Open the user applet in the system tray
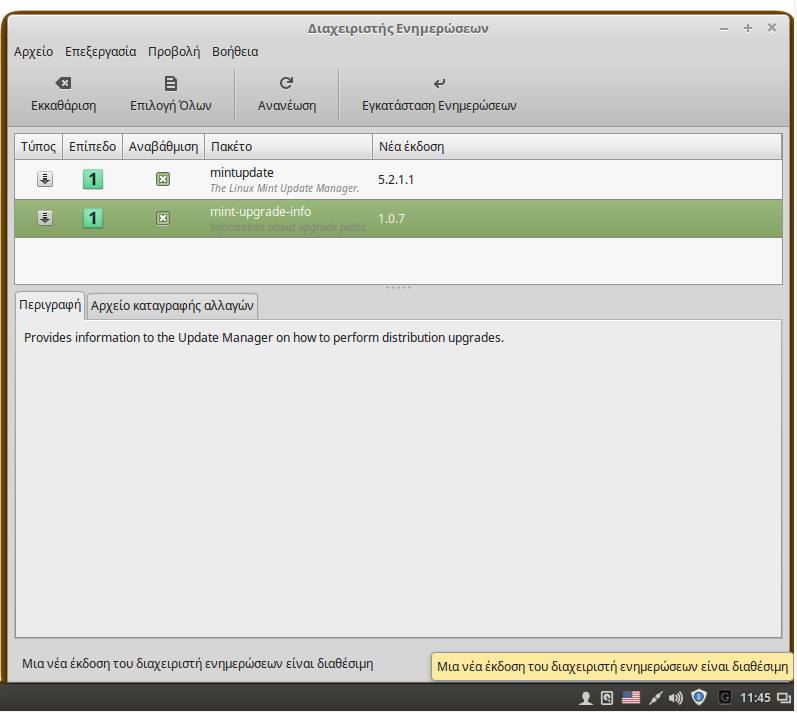Viewport: 797px width, 713px height. click(586, 698)
